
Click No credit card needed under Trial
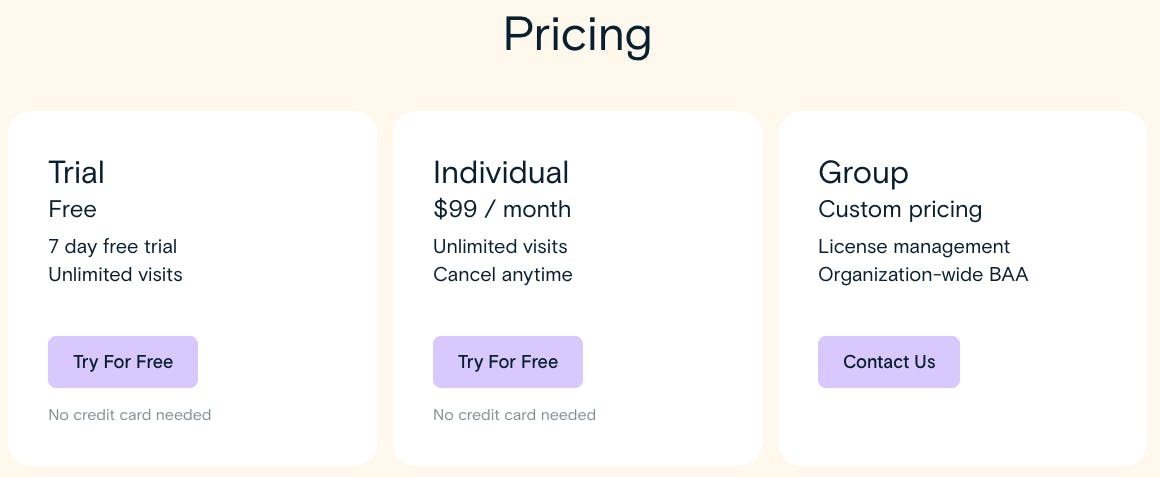click(130, 415)
